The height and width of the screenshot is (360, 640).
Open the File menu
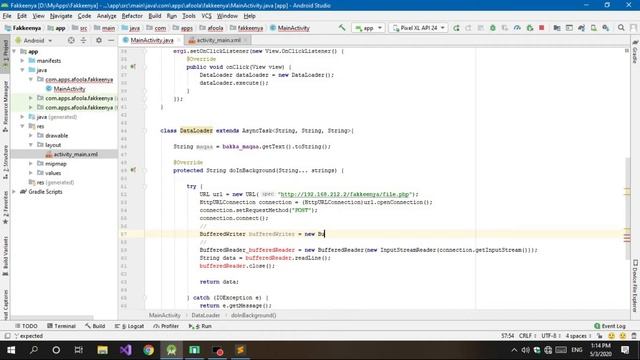pos(7,16)
